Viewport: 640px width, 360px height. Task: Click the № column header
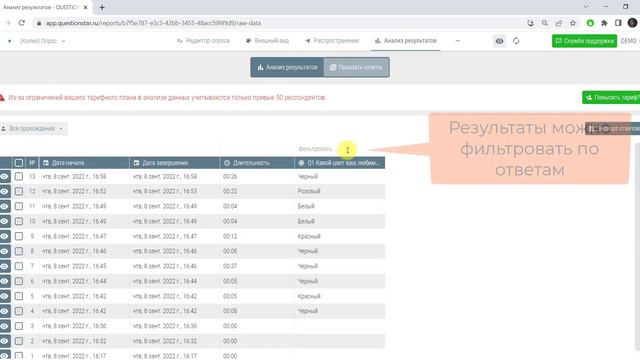pos(32,163)
